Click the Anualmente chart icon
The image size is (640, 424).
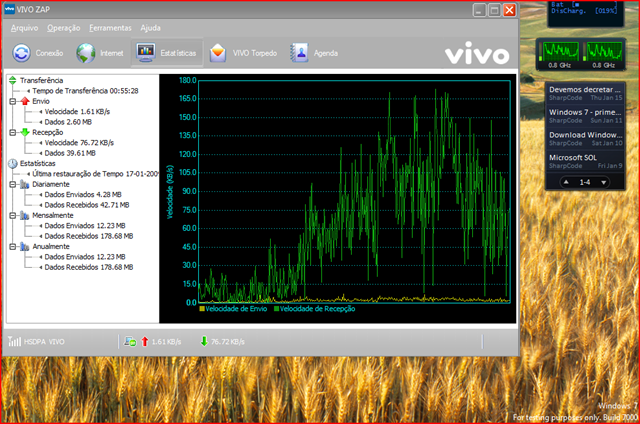(25, 246)
